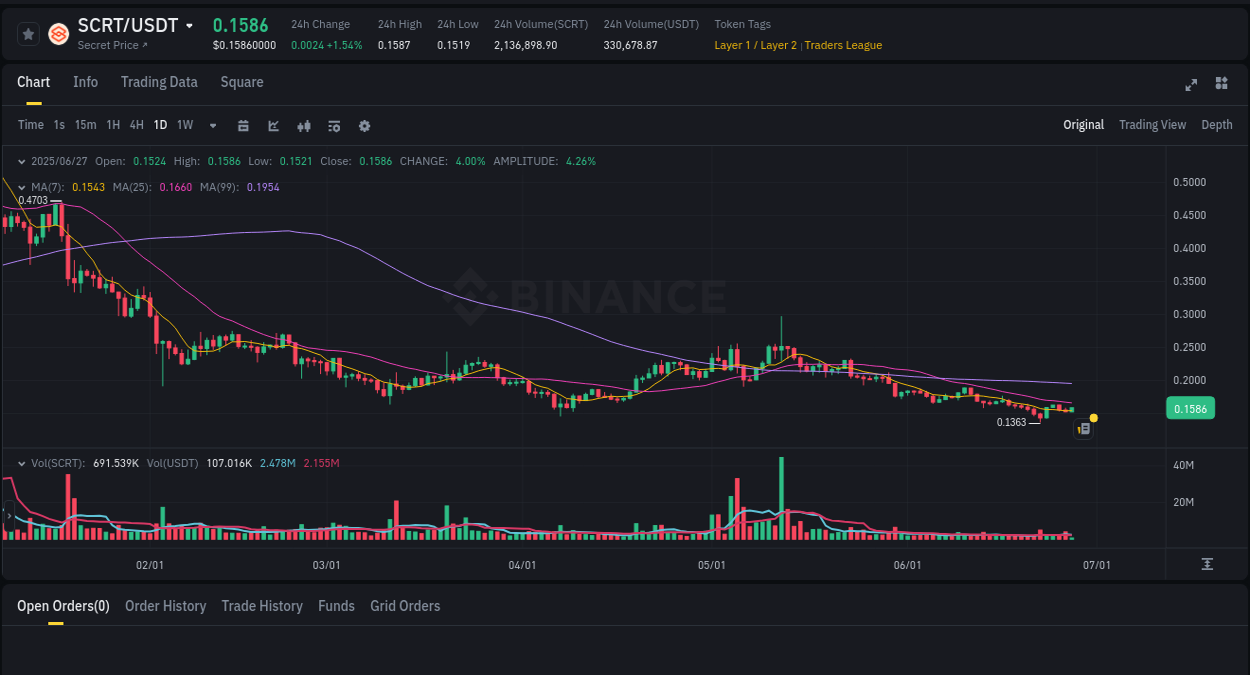1250x675 pixels.
Task: Open the candlestick type icon
Action: coord(303,125)
